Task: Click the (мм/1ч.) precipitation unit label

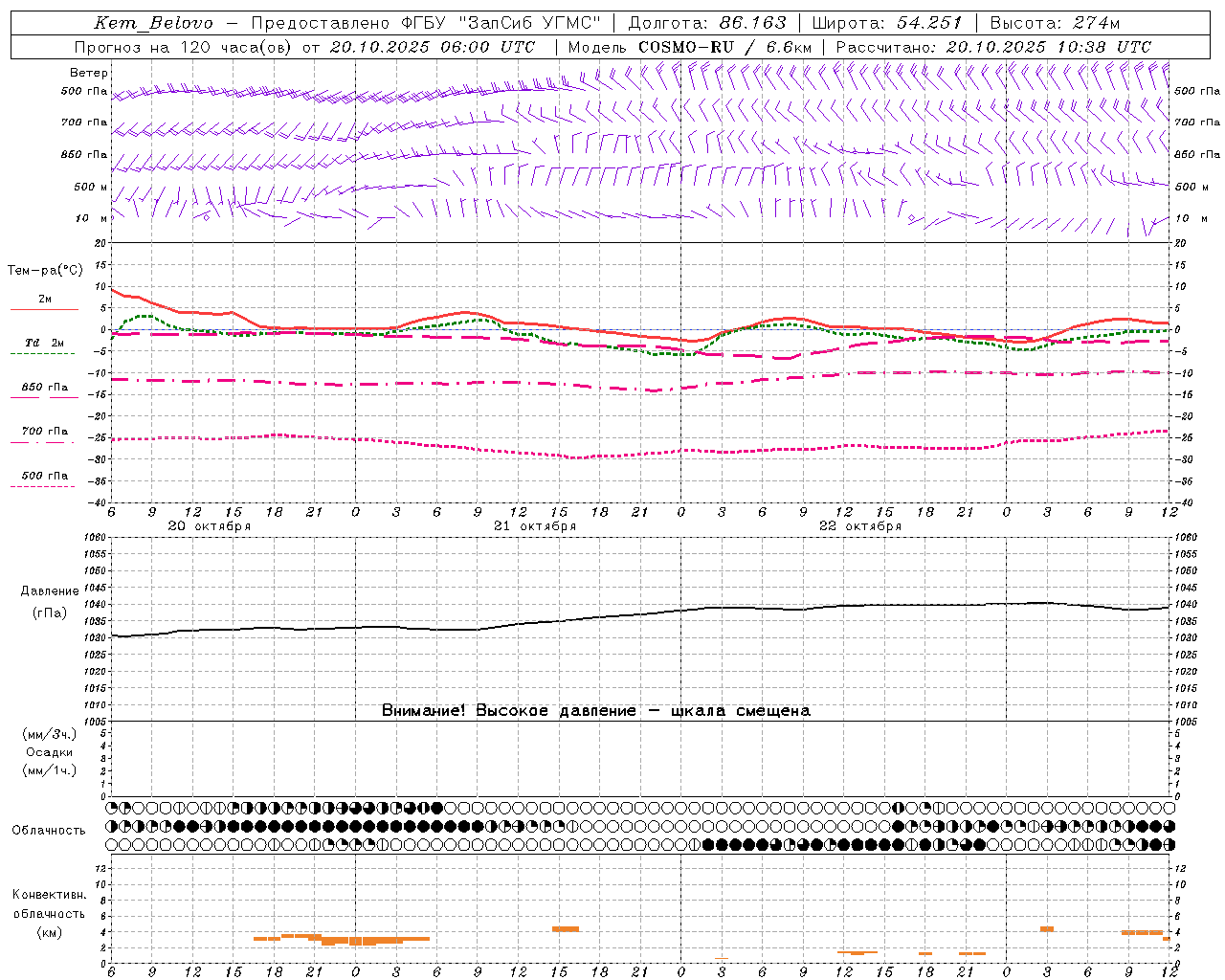Action: coord(50,770)
